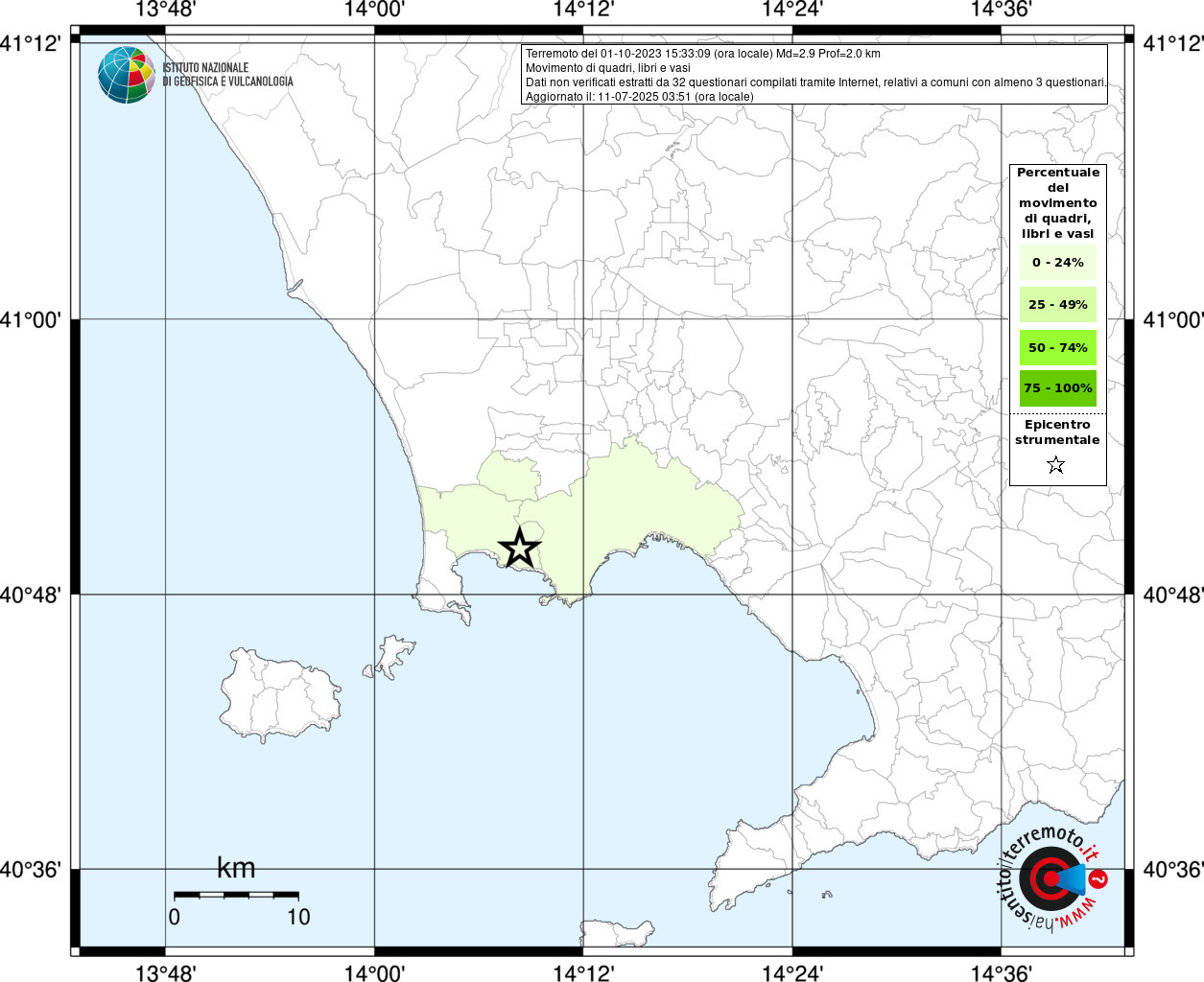The height and width of the screenshot is (982, 1204).
Task: Click the light green shaded municipality area
Action: (652, 499)
